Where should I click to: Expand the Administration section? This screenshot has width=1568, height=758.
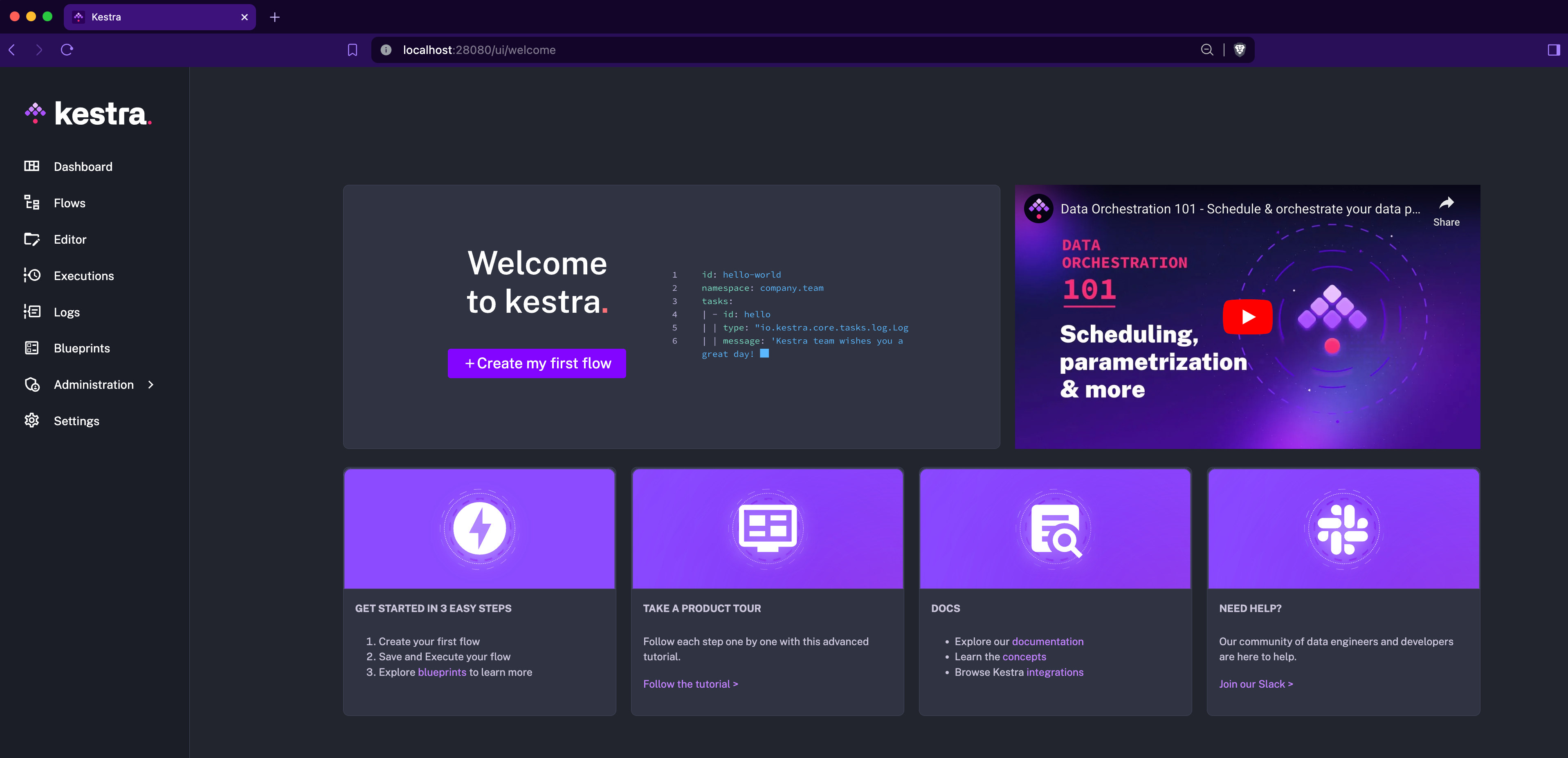(93, 384)
